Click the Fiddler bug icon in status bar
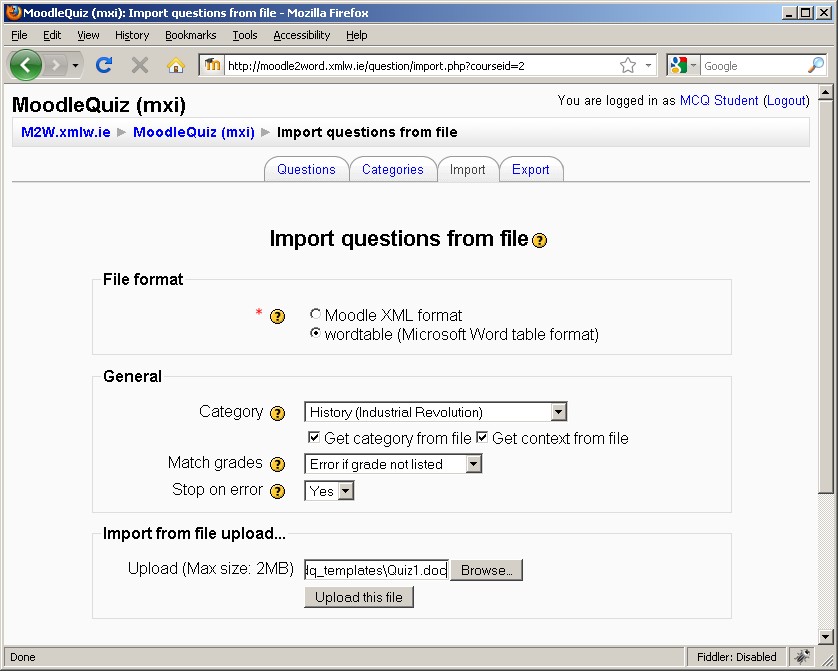The height and width of the screenshot is (671, 838). point(802,657)
